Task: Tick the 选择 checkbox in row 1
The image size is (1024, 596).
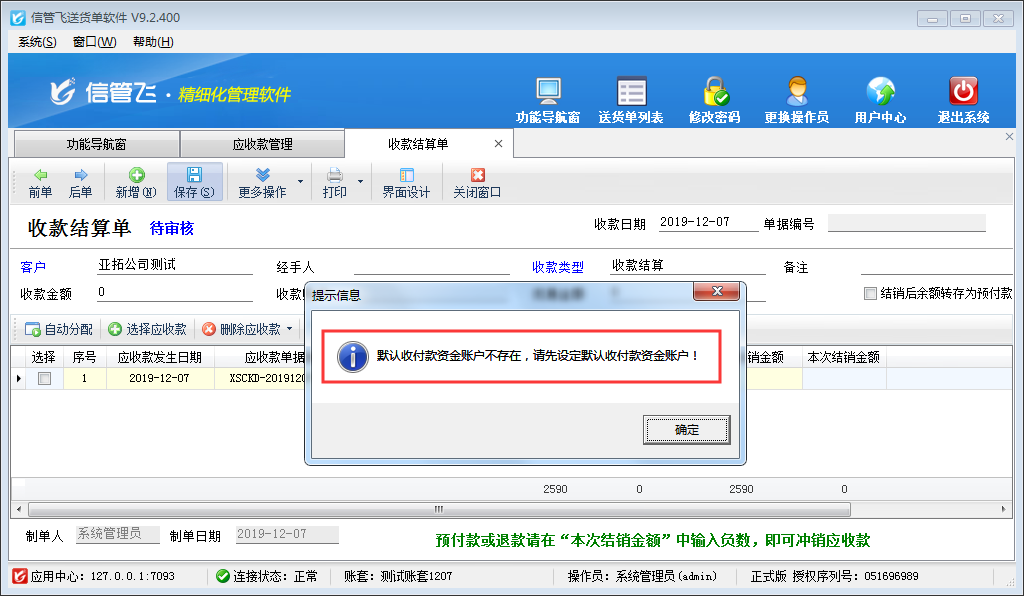Action: coord(44,379)
